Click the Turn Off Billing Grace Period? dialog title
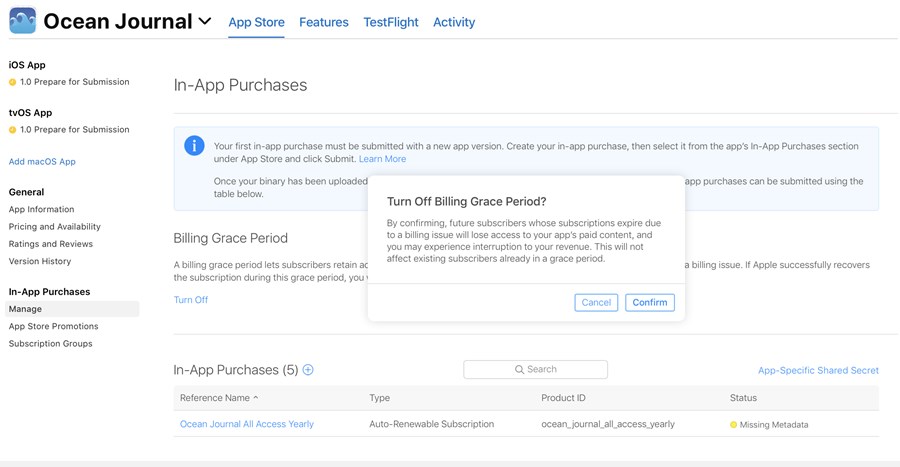This screenshot has height=467, width=900. point(467,201)
